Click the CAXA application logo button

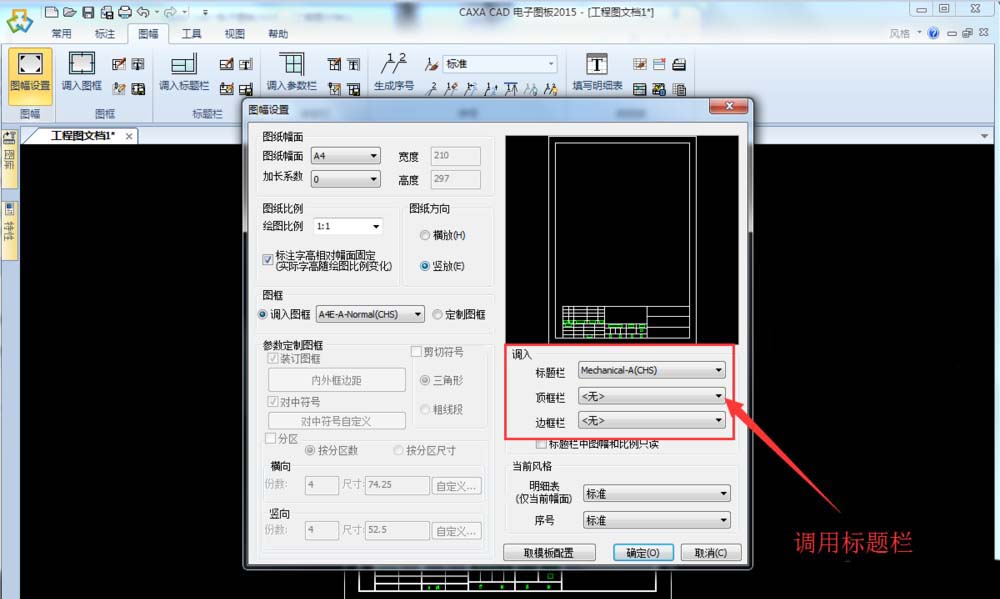[x=19, y=20]
